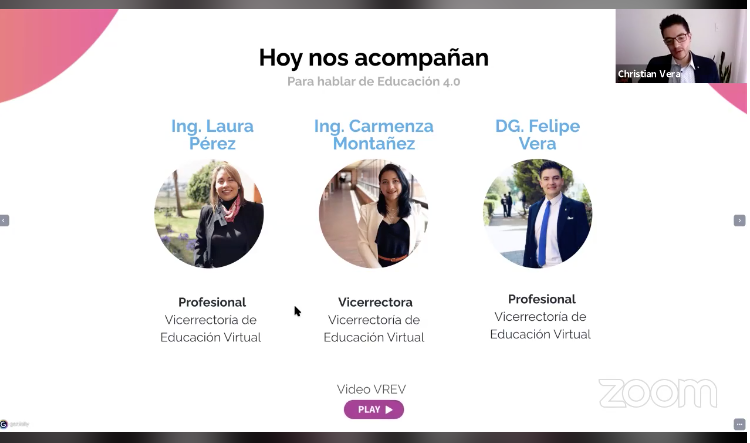Screen dimensions: 750x443
Task: Select Laura Pérez's circular photo
Action: 209,213
